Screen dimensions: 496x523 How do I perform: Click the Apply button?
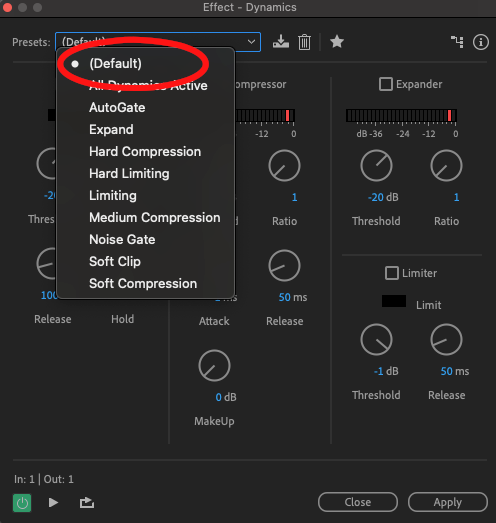pos(448,502)
